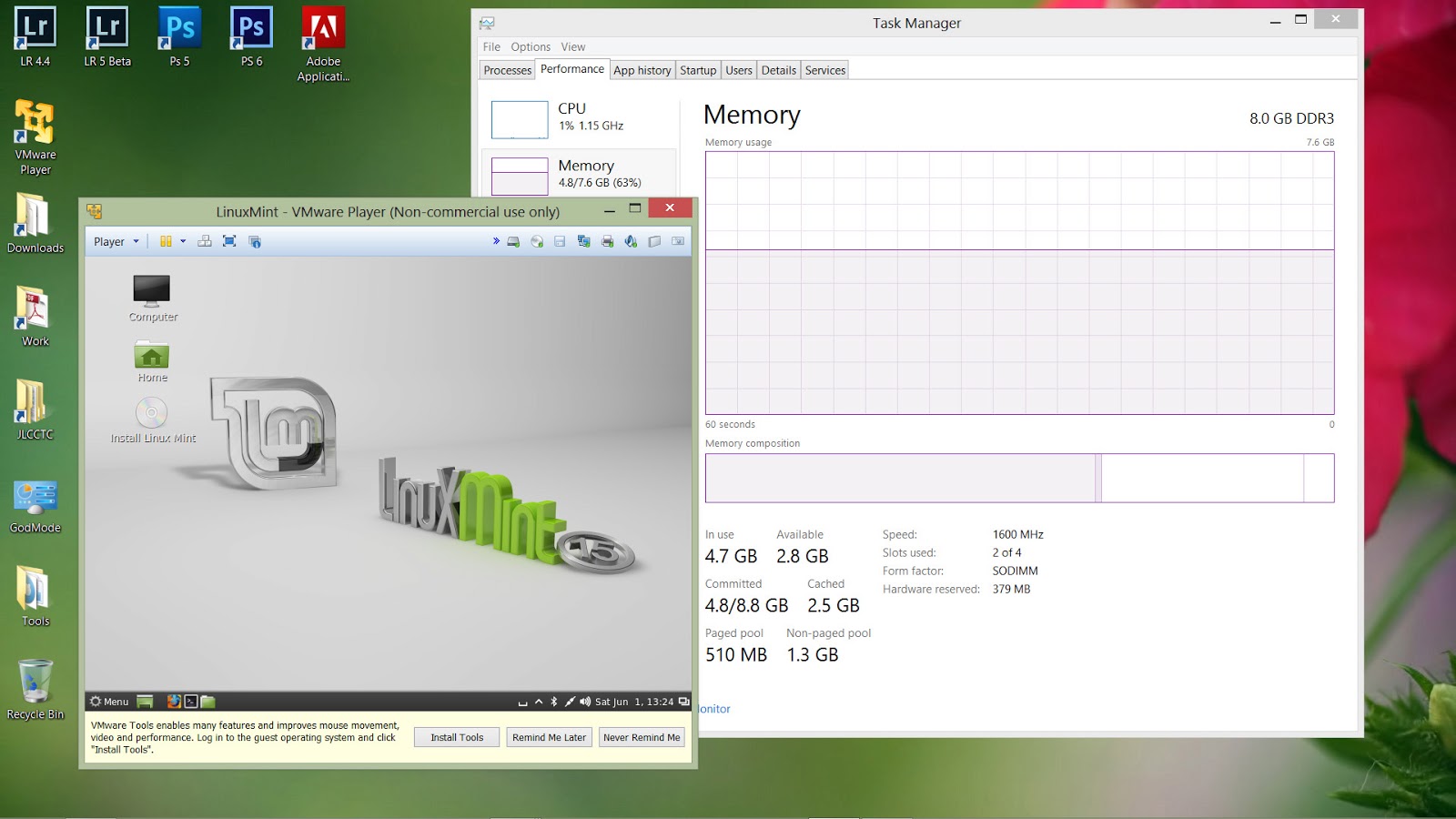
Task: Switch to the Processes tab
Action: (508, 70)
